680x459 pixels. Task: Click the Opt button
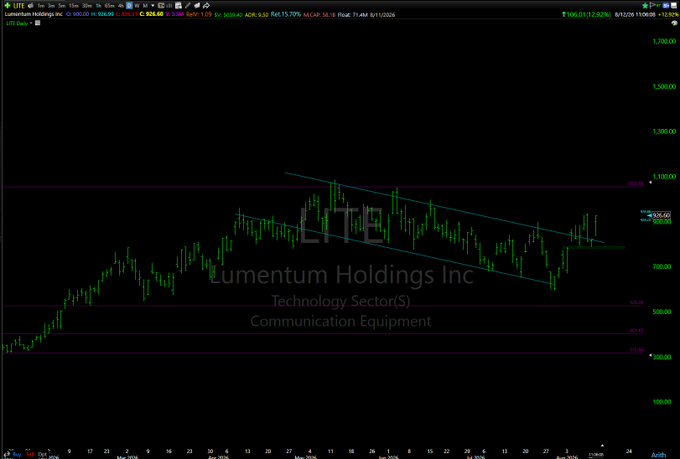pyautogui.click(x=42, y=454)
